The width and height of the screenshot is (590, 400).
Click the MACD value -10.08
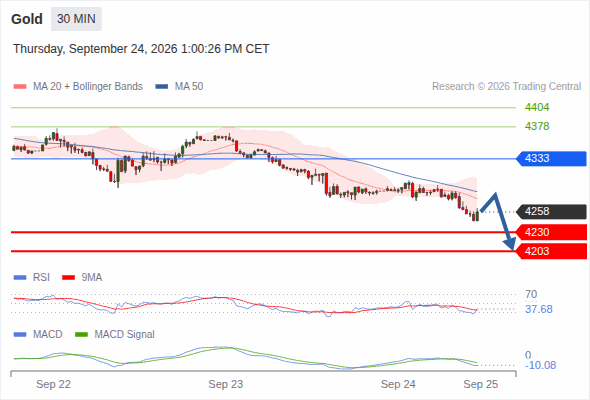click(541, 365)
